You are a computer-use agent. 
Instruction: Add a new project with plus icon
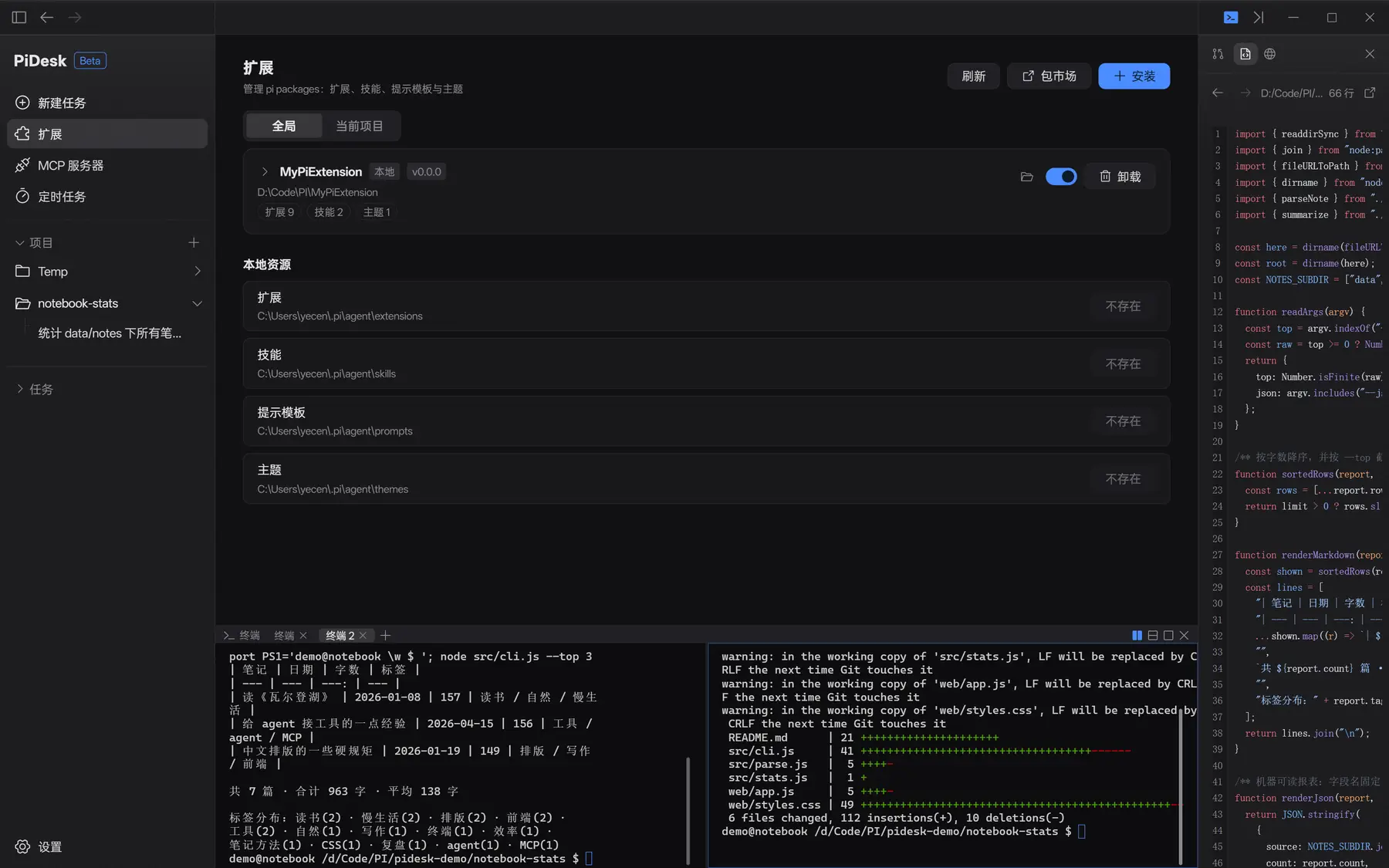point(194,242)
